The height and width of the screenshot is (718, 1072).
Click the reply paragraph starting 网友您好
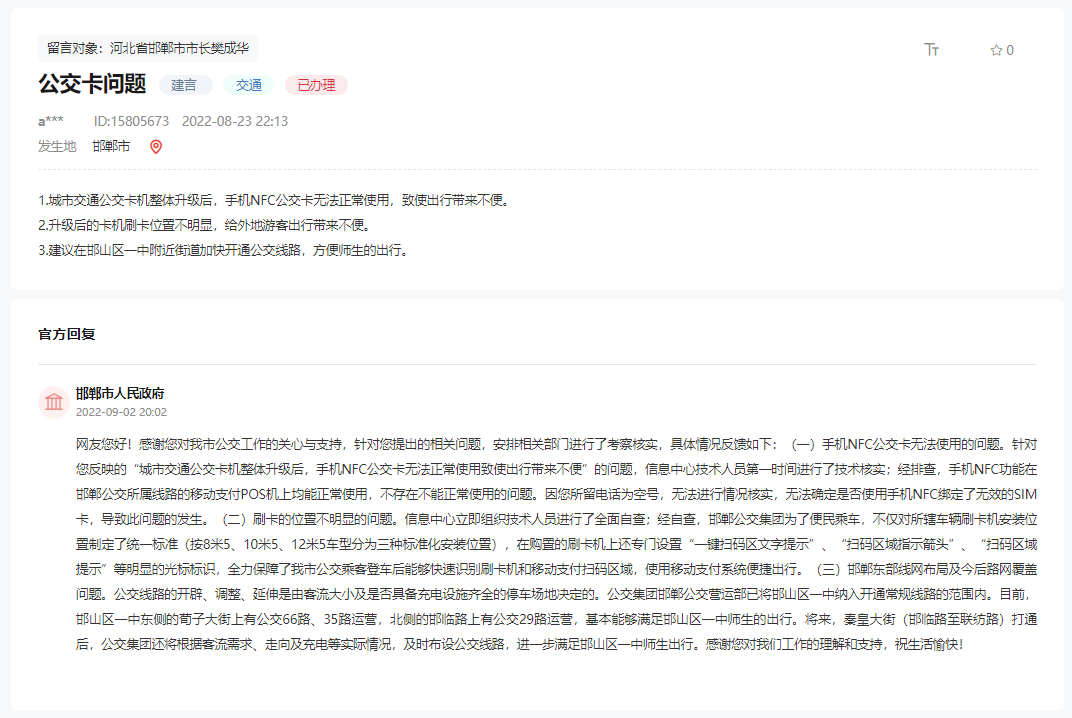[557, 544]
